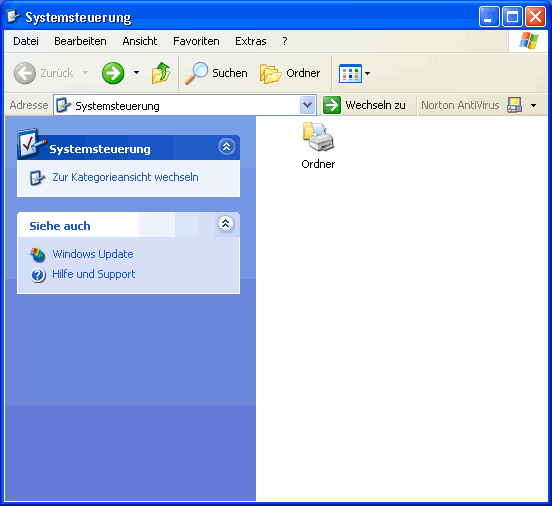
Task: Open the Forward button history dropdown
Action: coord(137,73)
